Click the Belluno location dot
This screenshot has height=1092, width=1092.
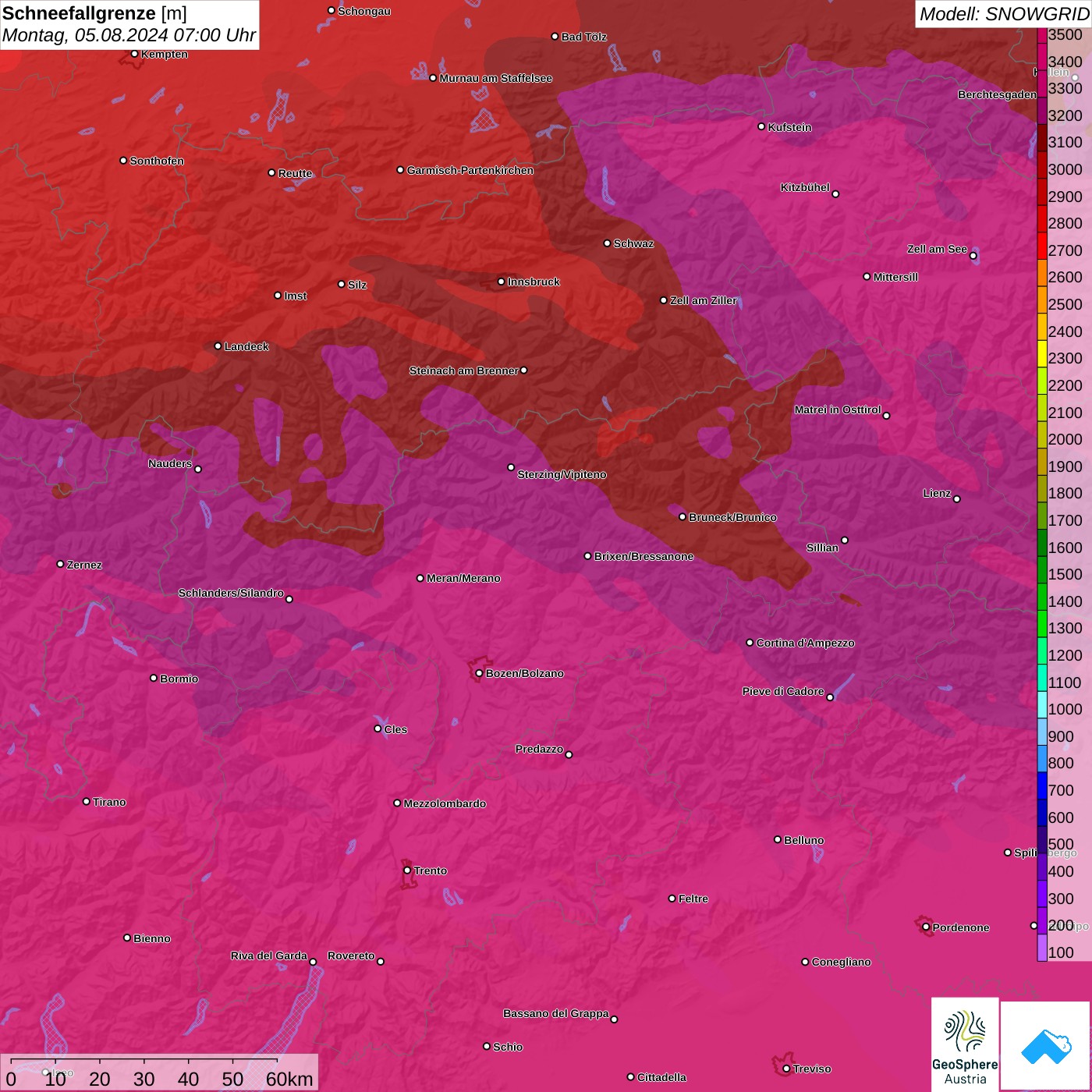coord(778,839)
